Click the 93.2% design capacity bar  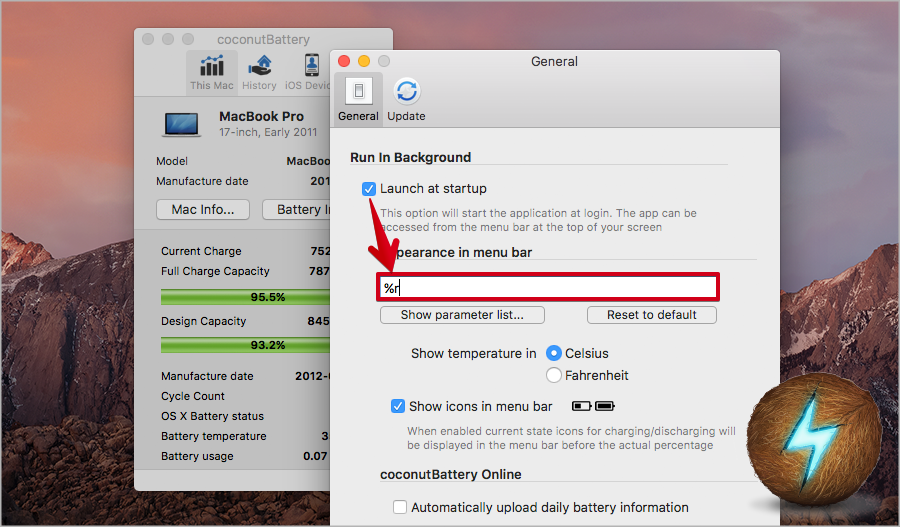click(246, 345)
